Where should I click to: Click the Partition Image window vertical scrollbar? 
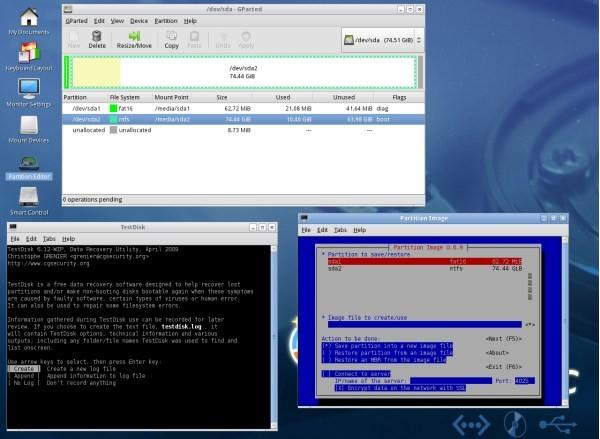click(x=565, y=321)
